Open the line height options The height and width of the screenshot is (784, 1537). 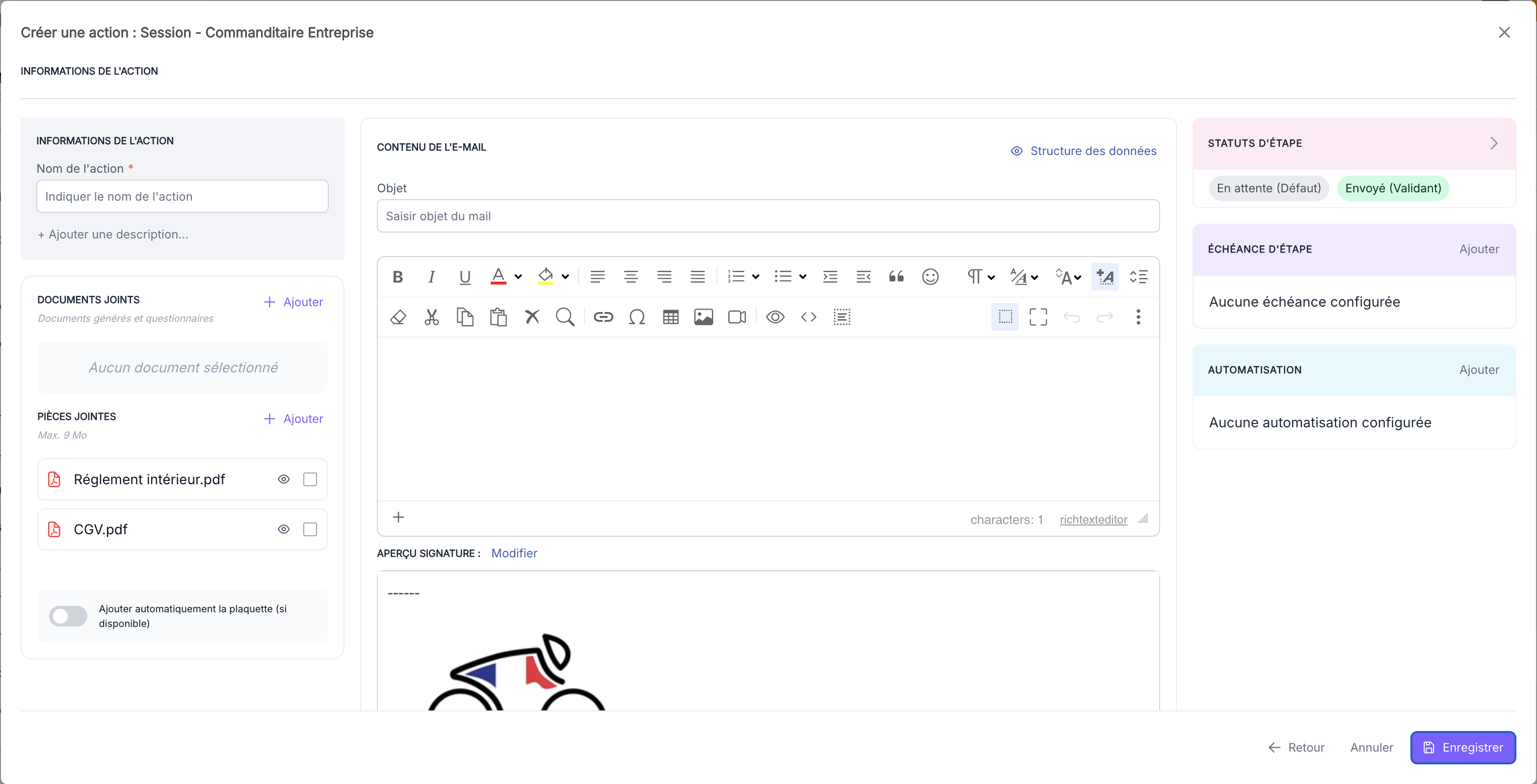1139,277
